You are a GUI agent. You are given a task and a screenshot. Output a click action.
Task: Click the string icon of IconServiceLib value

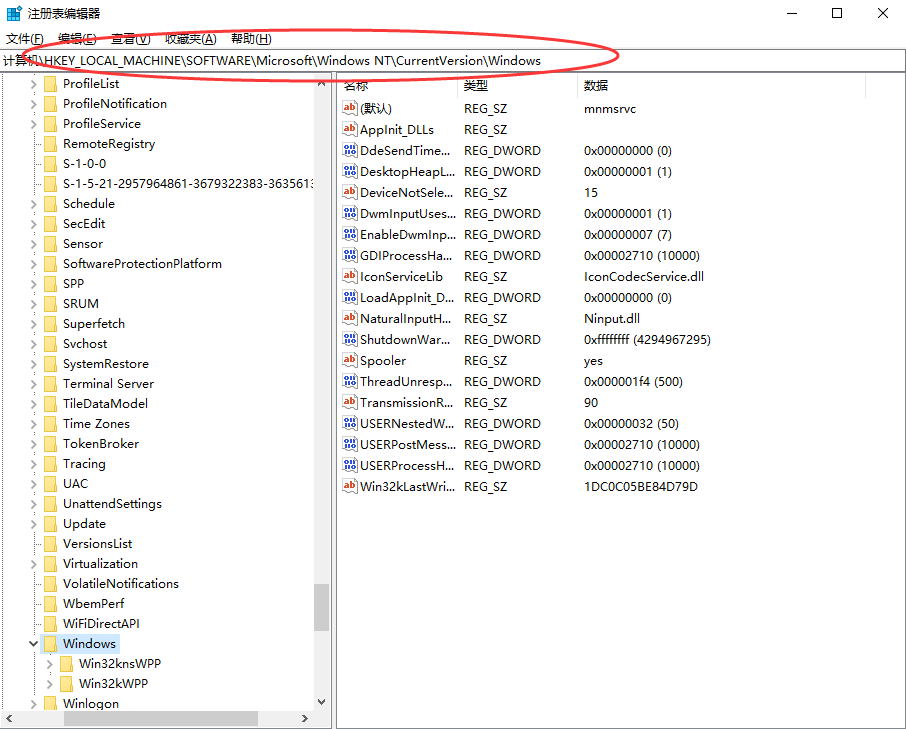(x=350, y=276)
